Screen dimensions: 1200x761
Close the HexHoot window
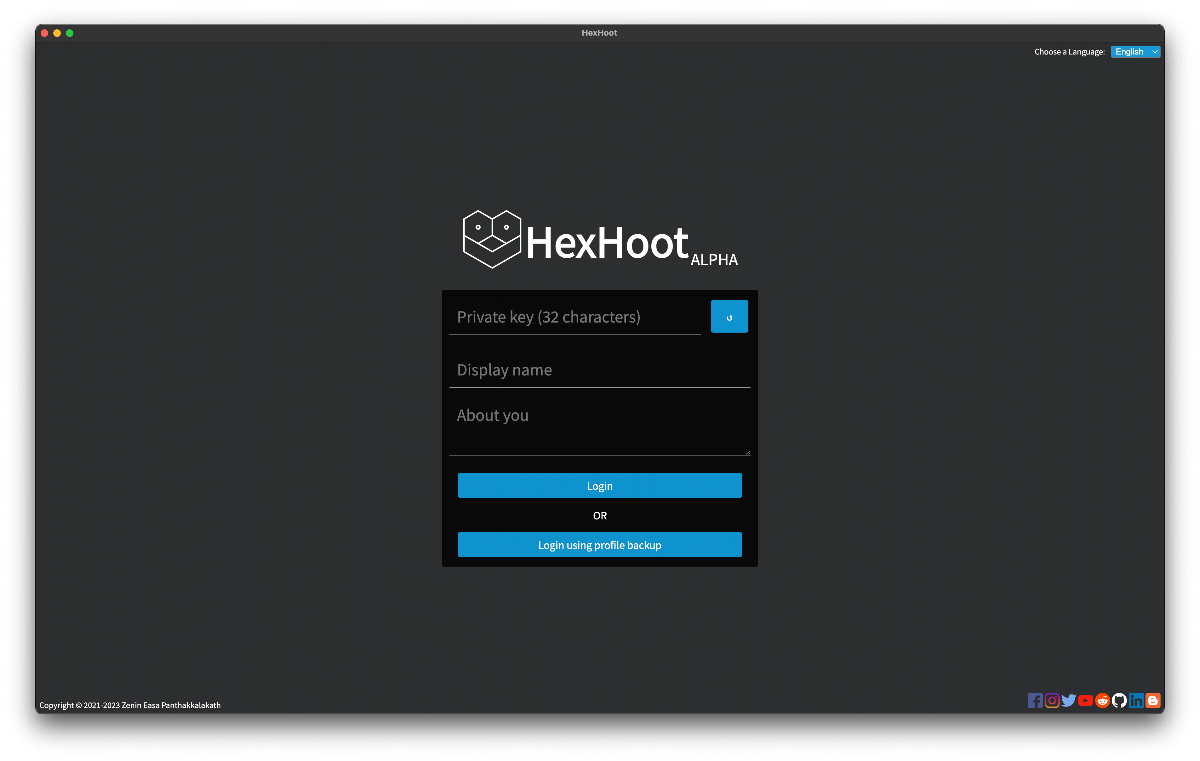point(44,33)
